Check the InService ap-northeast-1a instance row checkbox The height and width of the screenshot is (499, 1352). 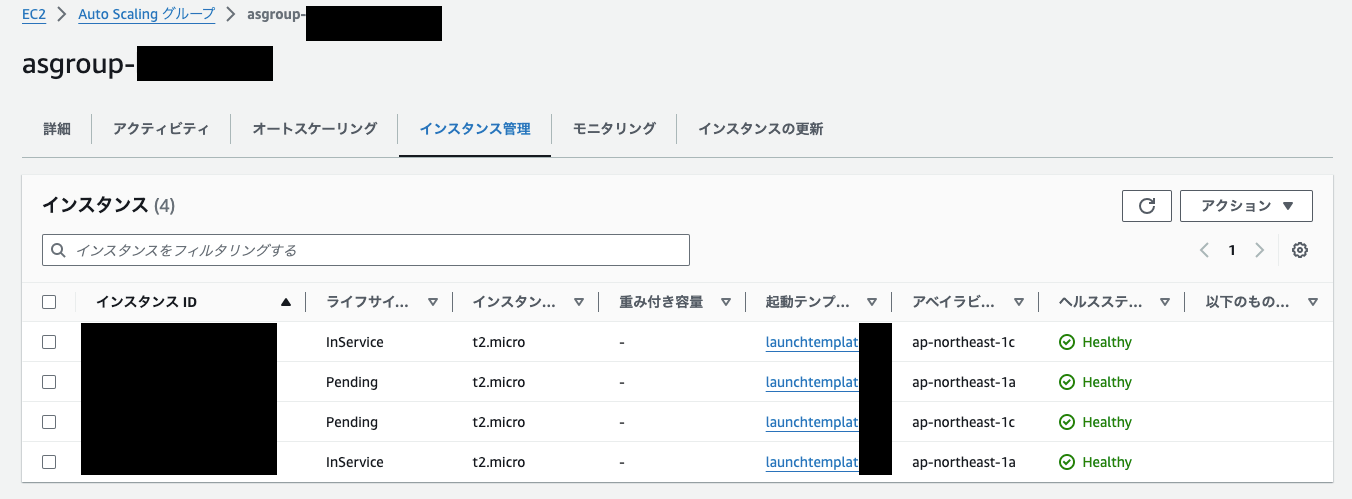click(x=49, y=462)
